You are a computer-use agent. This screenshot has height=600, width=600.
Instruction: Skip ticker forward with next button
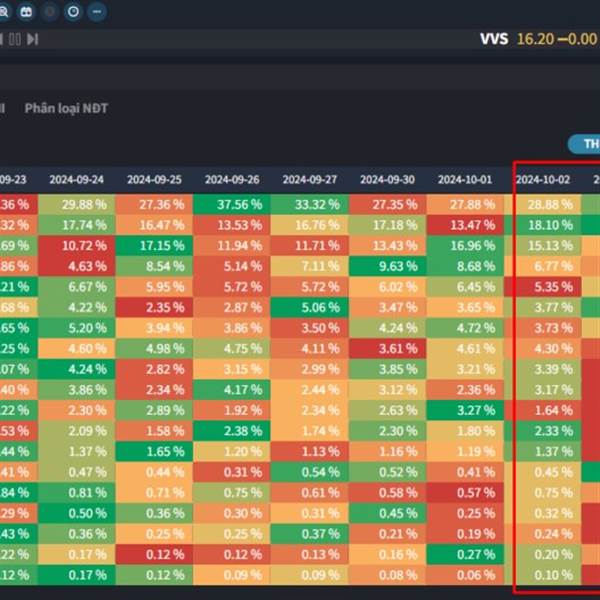(33, 39)
